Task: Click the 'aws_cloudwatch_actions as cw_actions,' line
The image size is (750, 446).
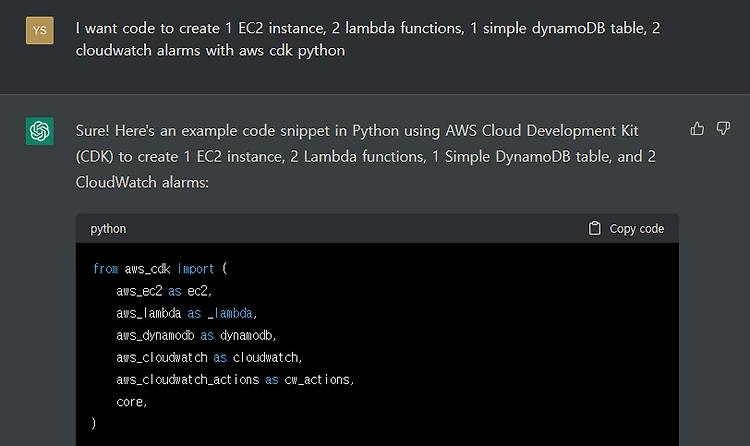Action: pyautogui.click(x=235, y=379)
